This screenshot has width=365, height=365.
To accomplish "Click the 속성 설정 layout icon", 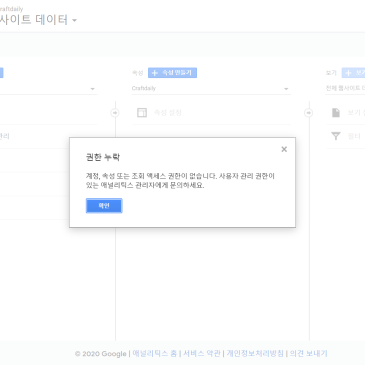I will coord(142,113).
